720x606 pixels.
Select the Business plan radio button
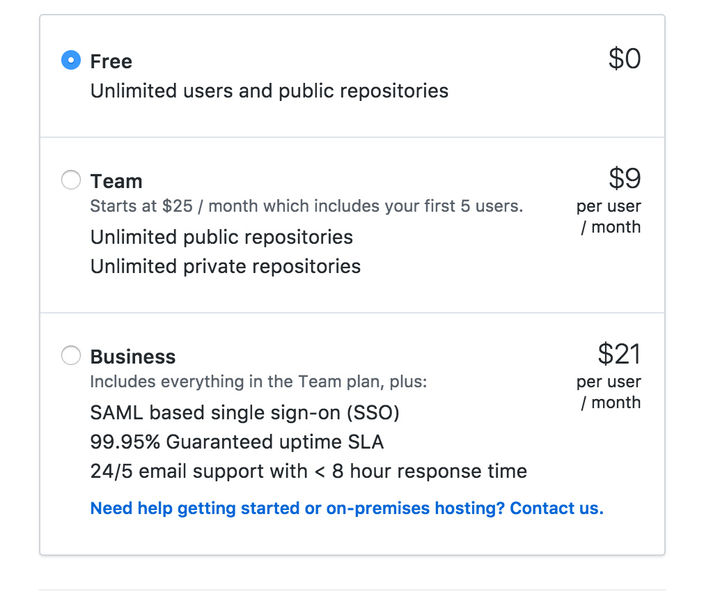(x=71, y=356)
